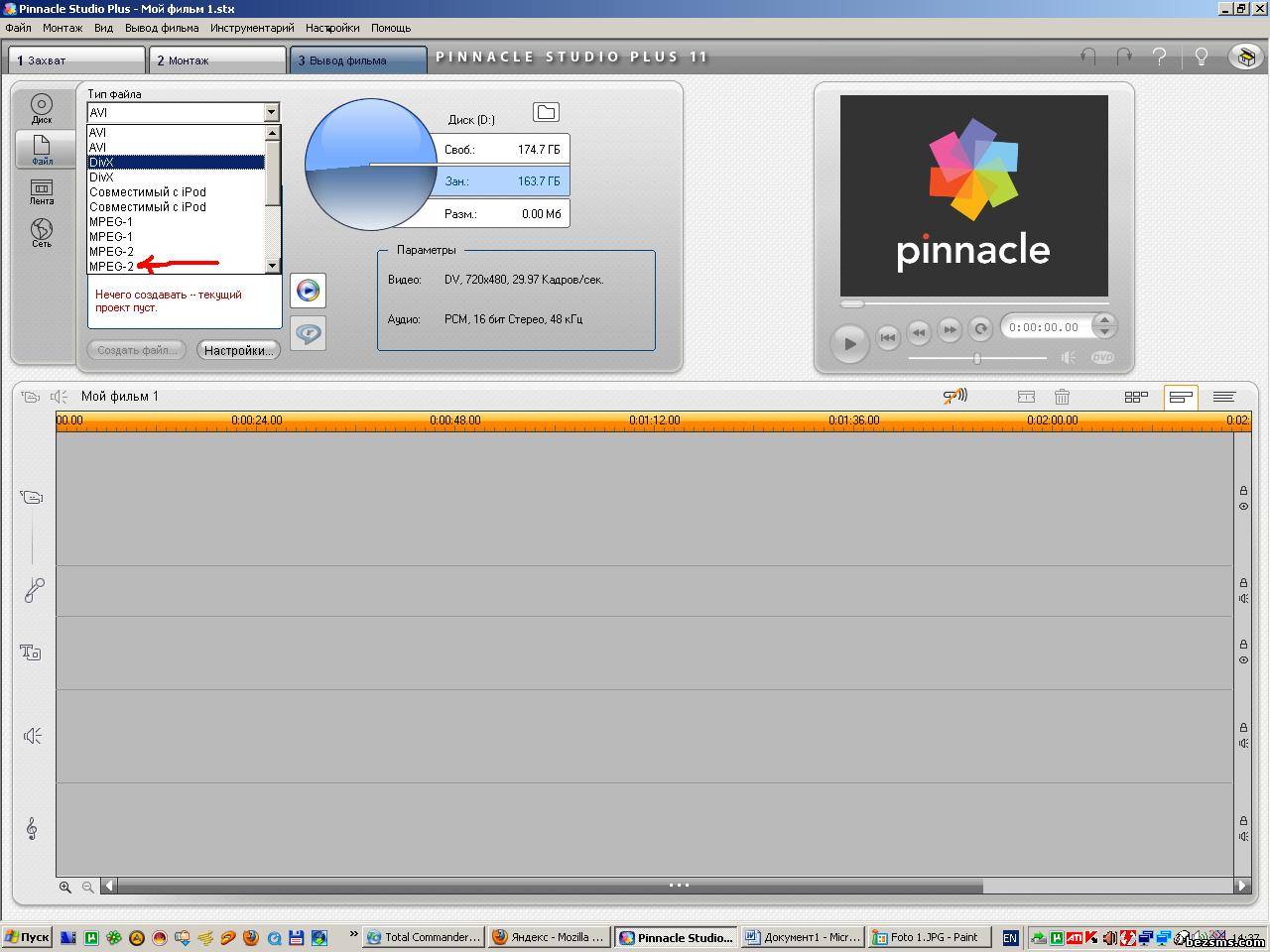Screen dimensions: 1270x952
Task: Select the Web (Сеть) output option
Action: click(x=42, y=233)
